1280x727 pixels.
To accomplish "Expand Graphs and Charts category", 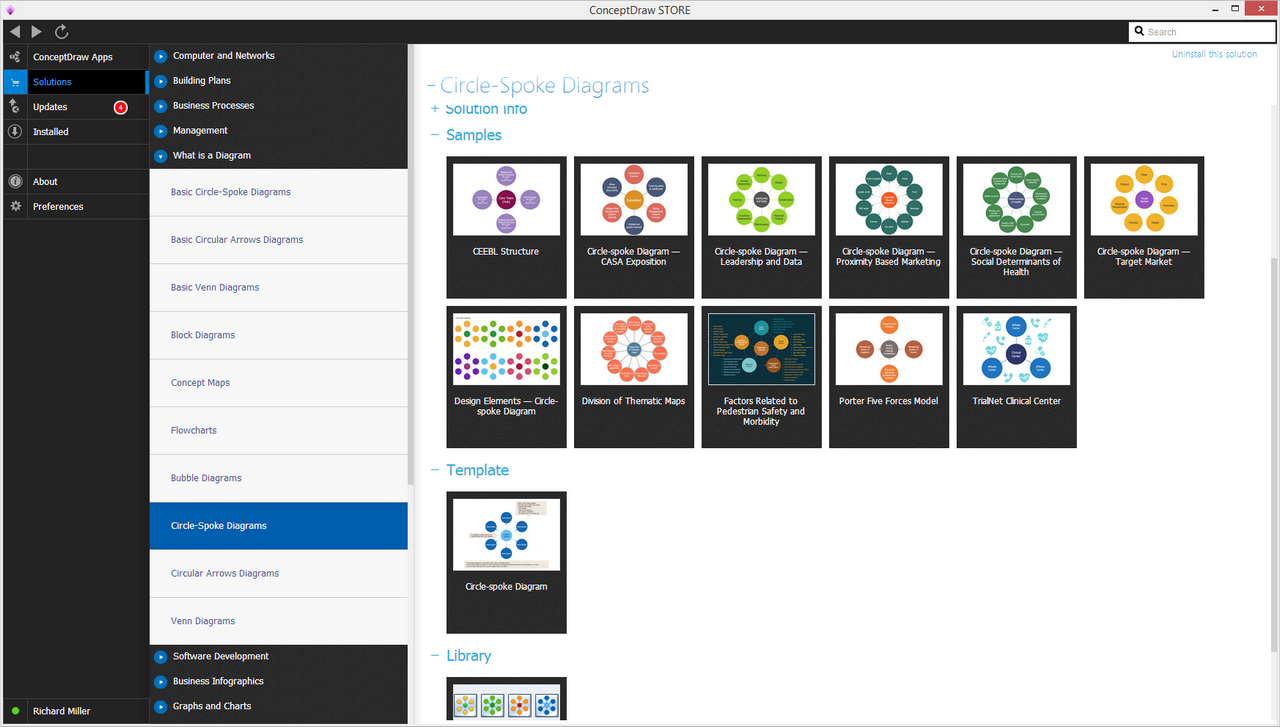I will point(160,707).
